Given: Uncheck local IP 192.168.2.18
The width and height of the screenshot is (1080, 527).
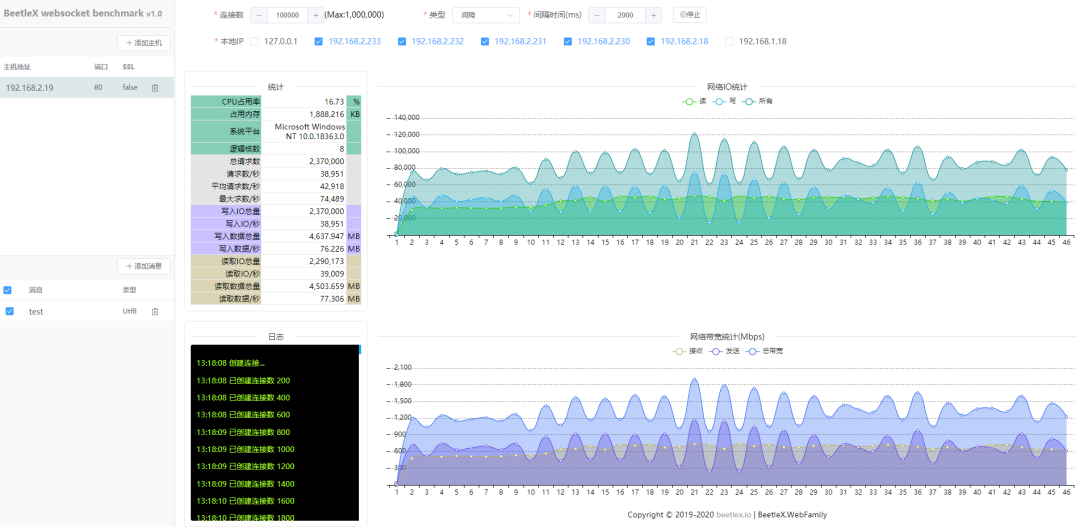Looking at the screenshot, I should click(650, 41).
